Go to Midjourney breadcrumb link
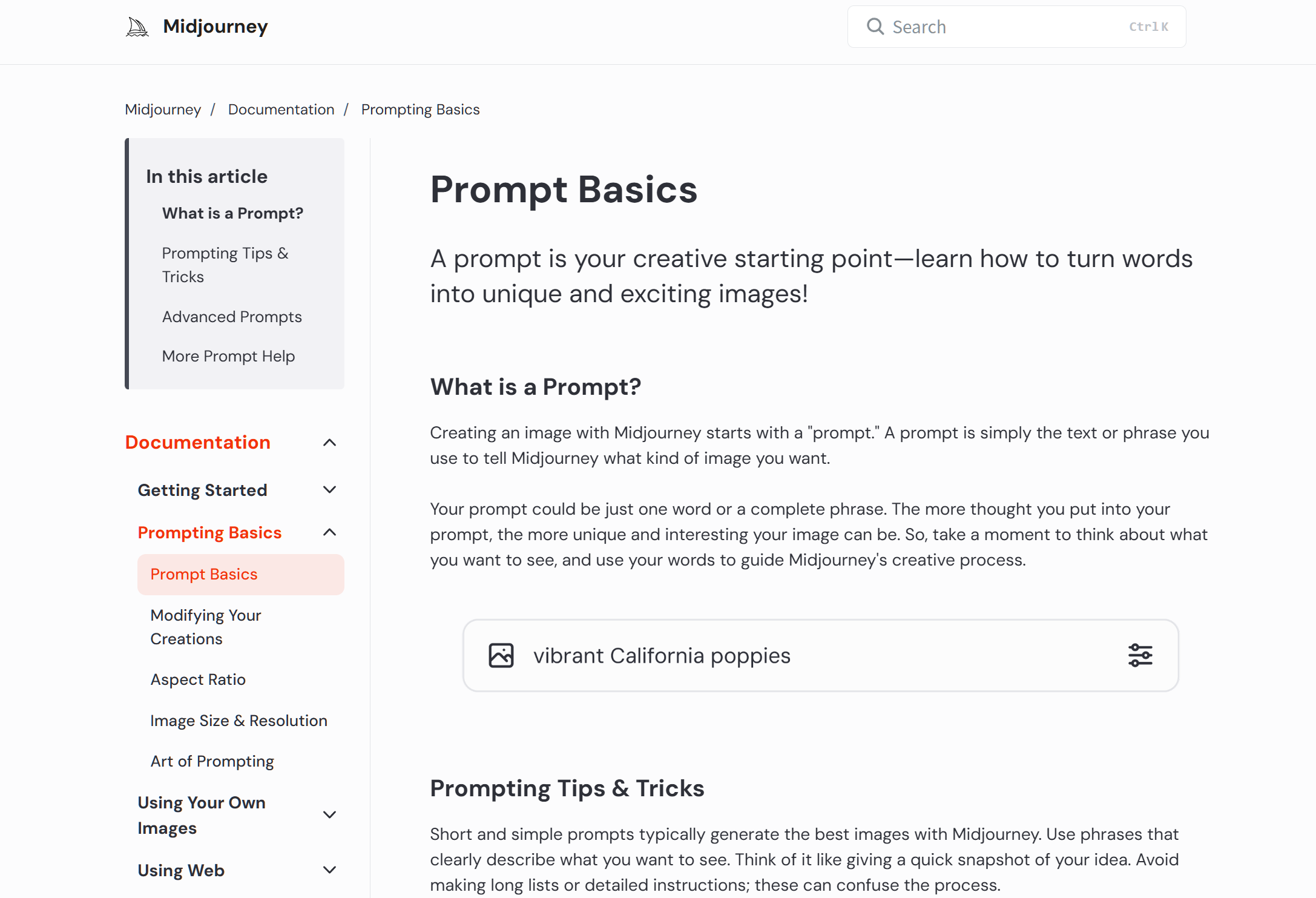 pyautogui.click(x=163, y=110)
